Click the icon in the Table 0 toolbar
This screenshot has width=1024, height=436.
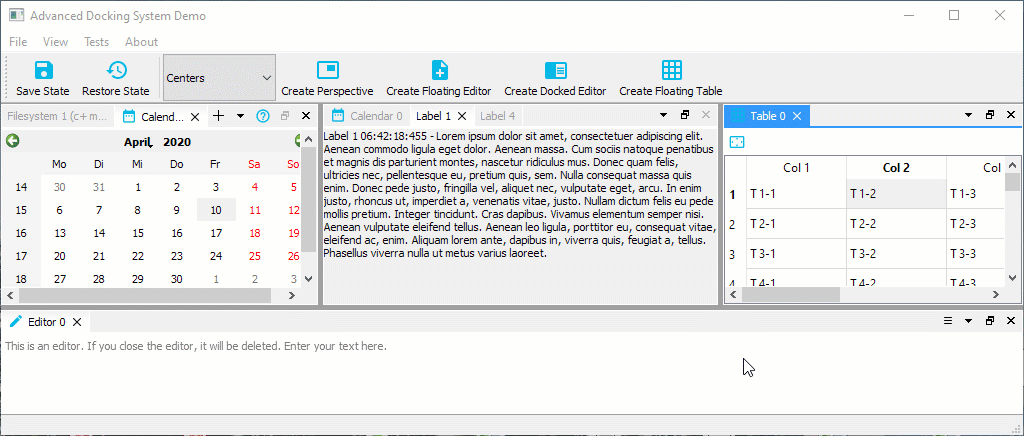[x=736, y=142]
